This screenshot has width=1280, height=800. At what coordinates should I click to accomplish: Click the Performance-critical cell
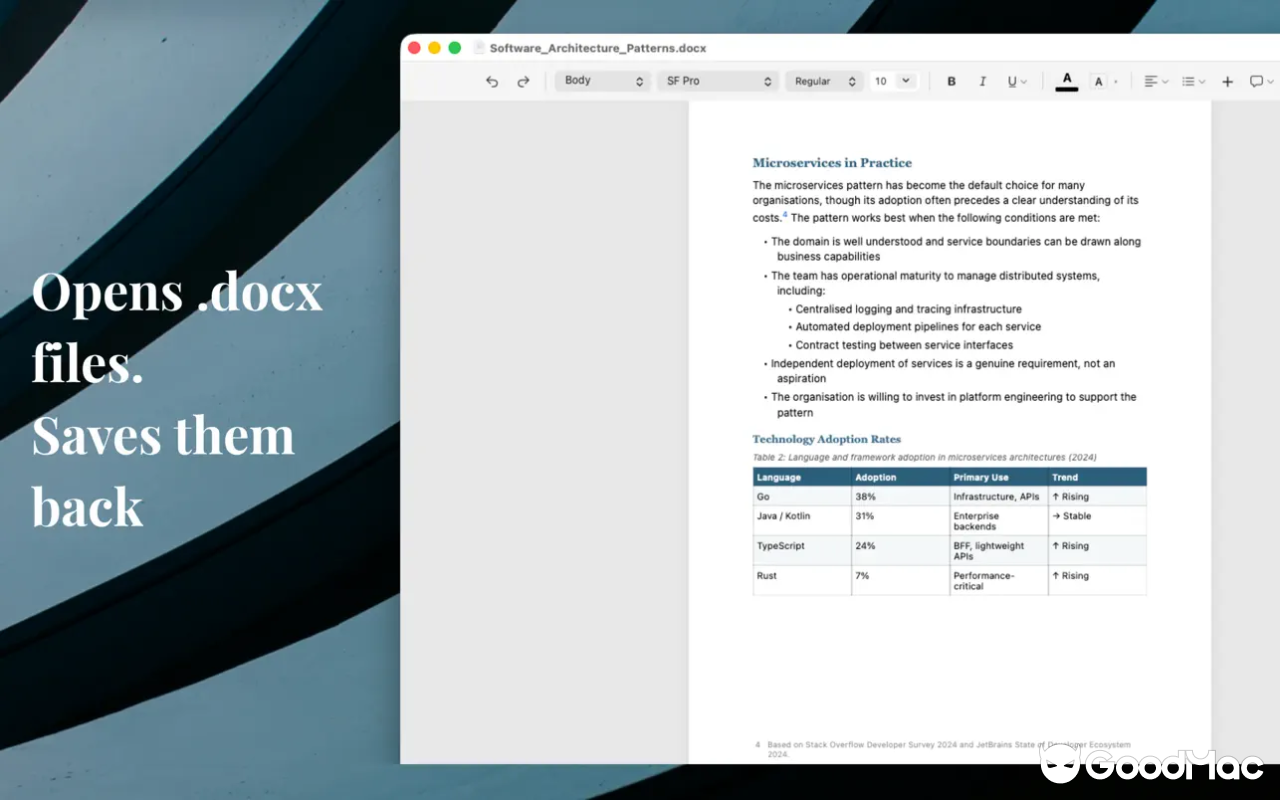pyautogui.click(x=999, y=581)
